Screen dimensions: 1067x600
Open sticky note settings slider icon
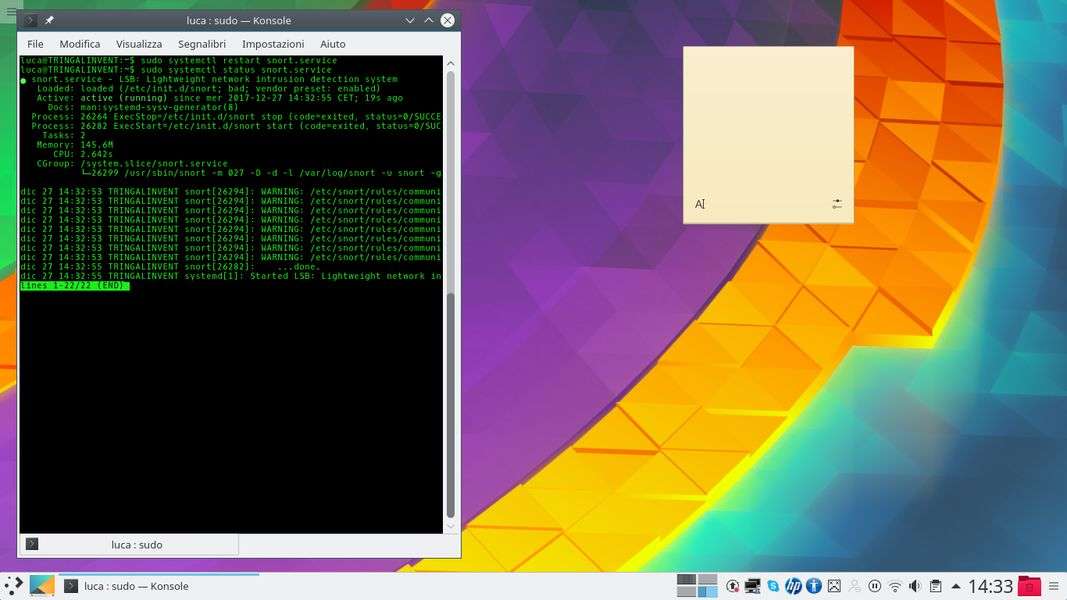837,204
